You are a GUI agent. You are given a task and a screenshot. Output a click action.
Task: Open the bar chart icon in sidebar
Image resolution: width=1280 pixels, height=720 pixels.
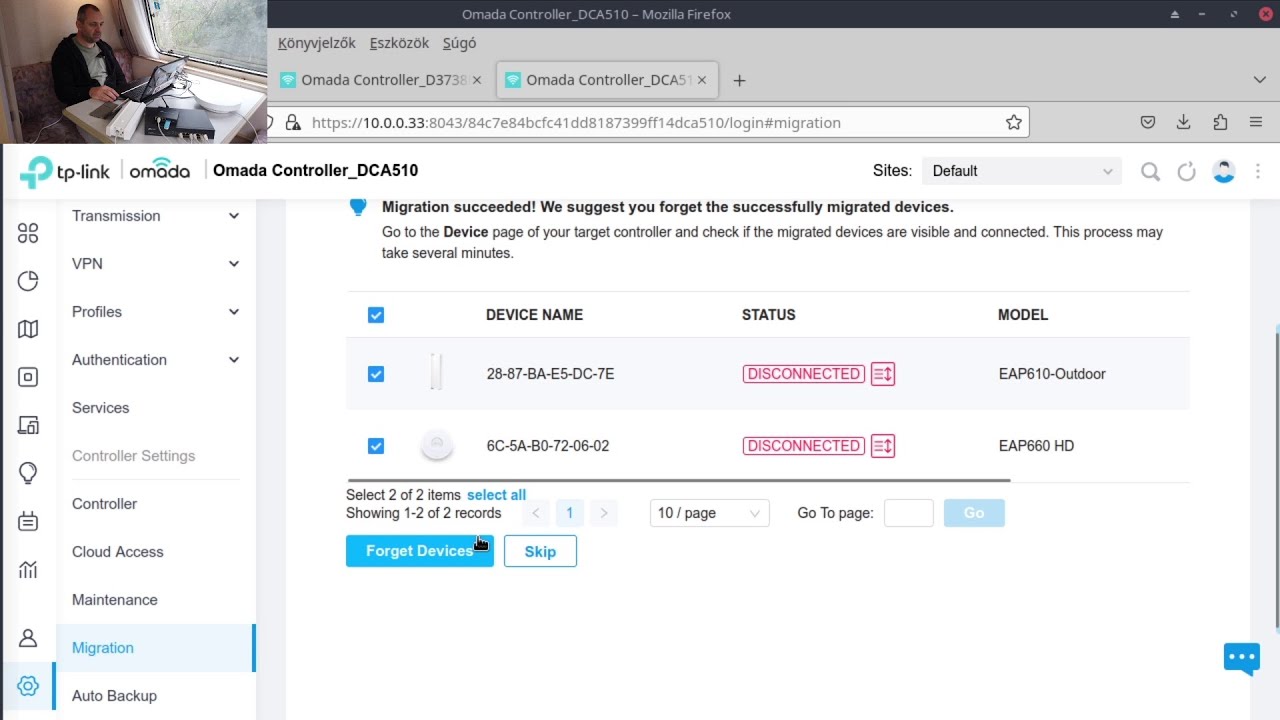pos(28,570)
